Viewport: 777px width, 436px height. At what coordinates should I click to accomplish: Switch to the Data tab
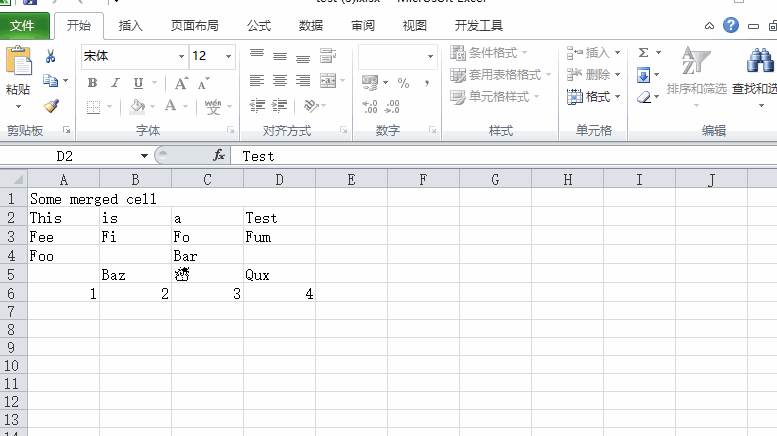coord(311,26)
